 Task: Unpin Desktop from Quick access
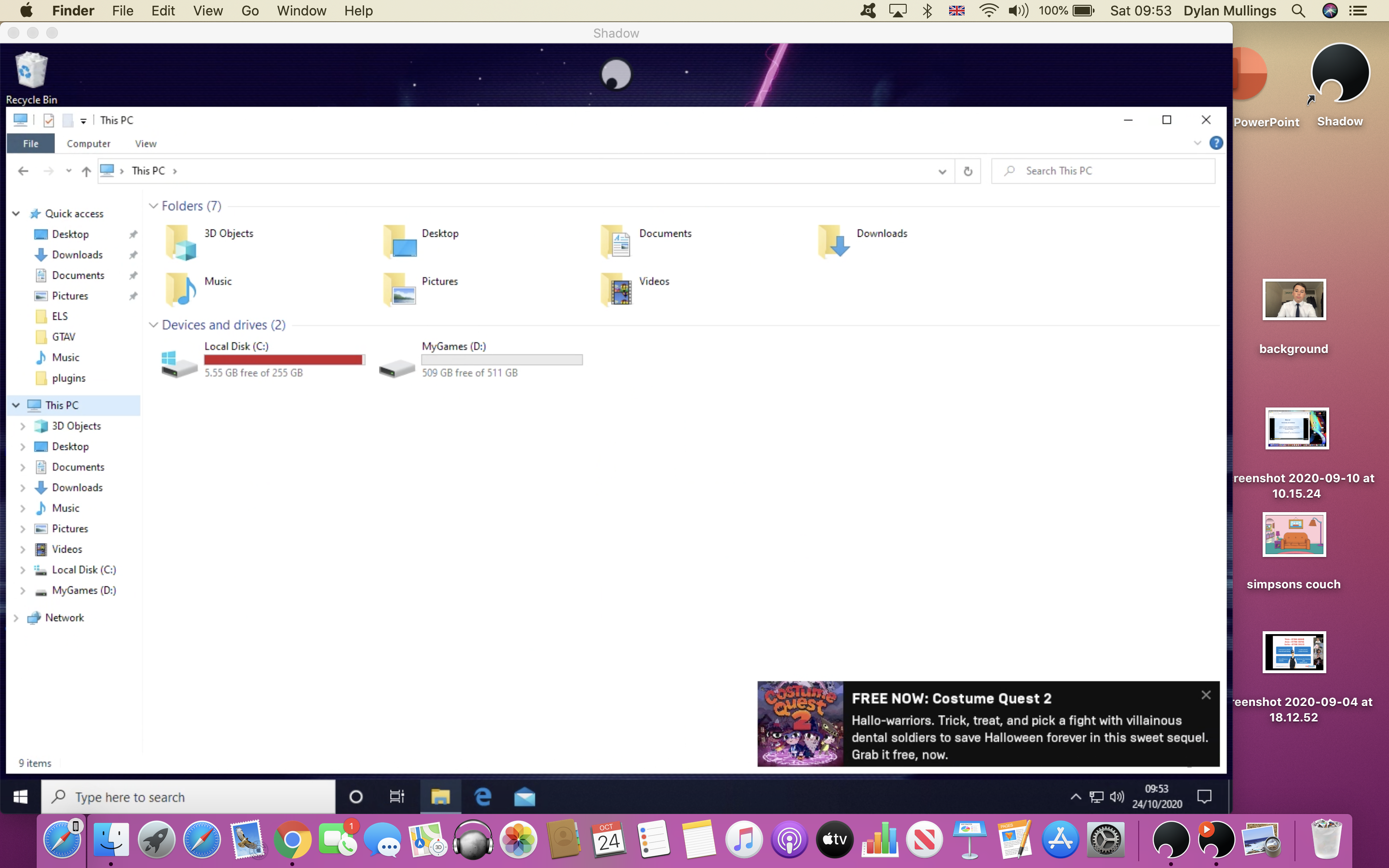(x=133, y=234)
